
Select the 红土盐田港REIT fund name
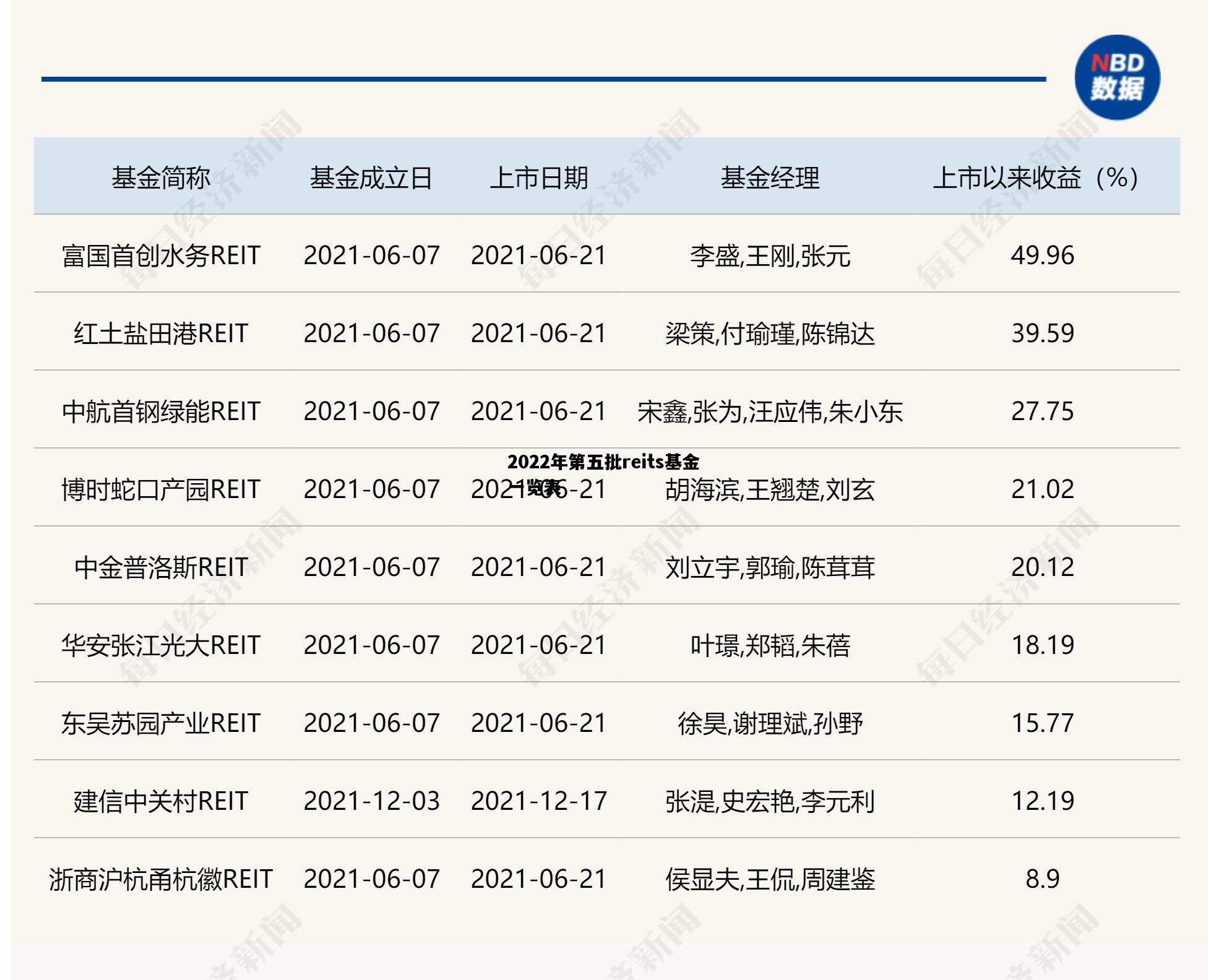(161, 333)
